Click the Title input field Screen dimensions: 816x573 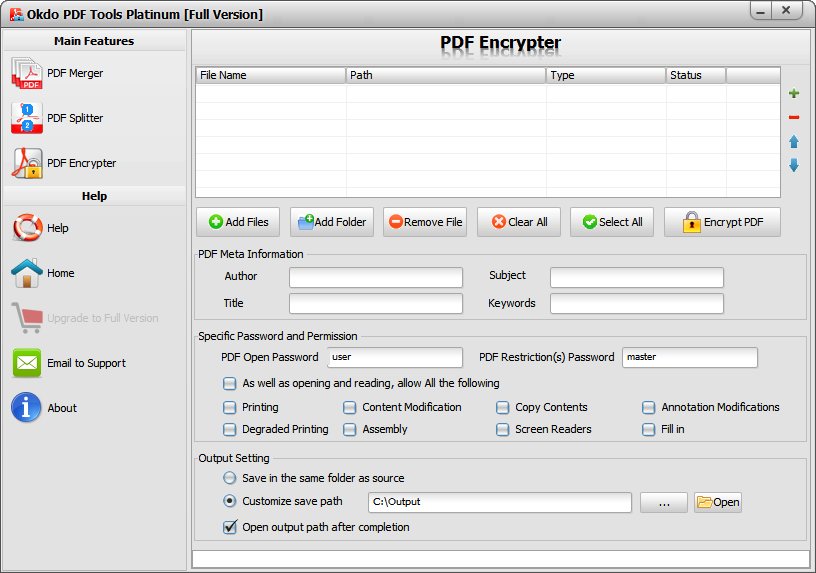click(x=376, y=303)
